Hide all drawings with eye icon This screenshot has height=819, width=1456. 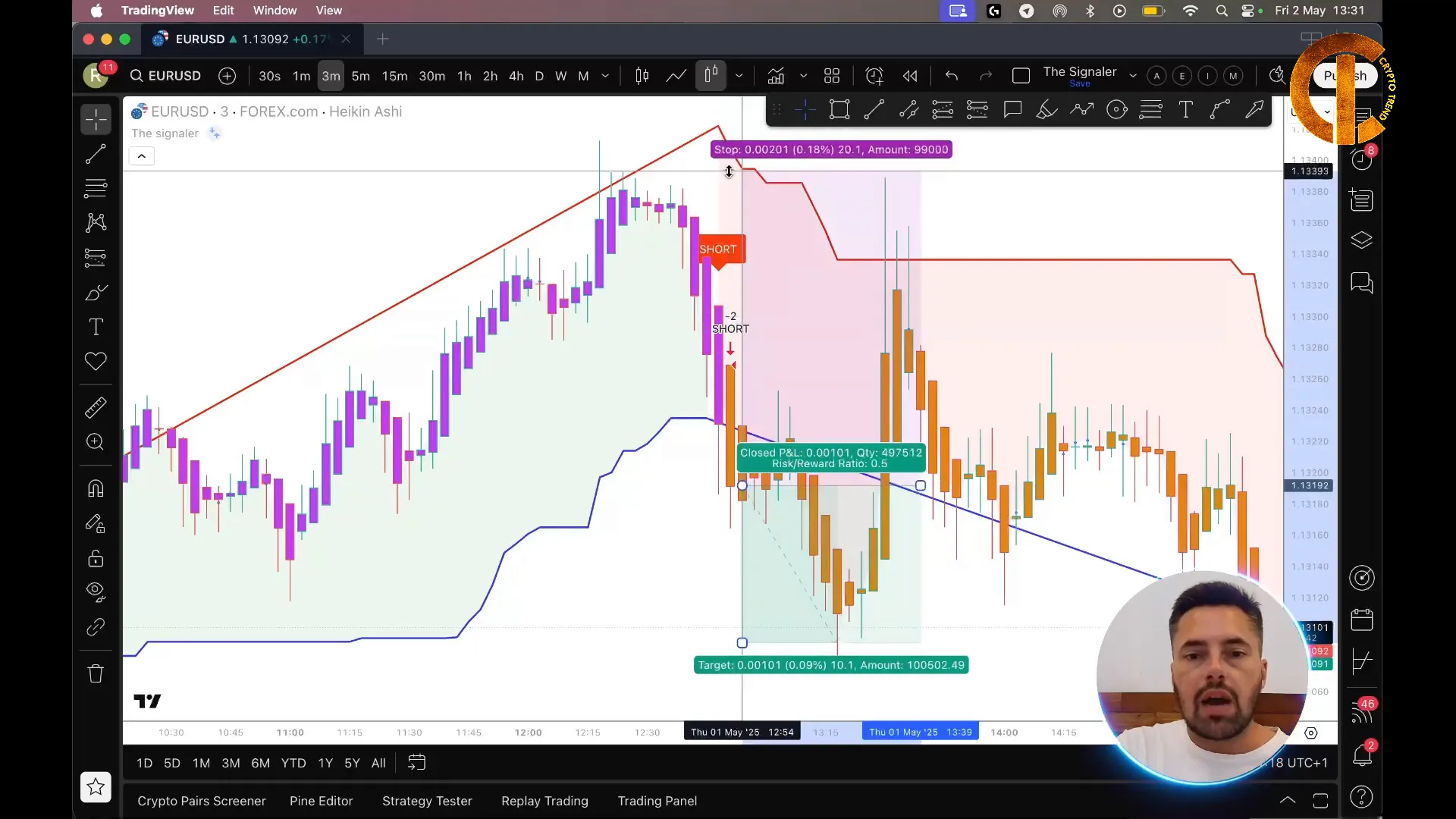coord(96,592)
